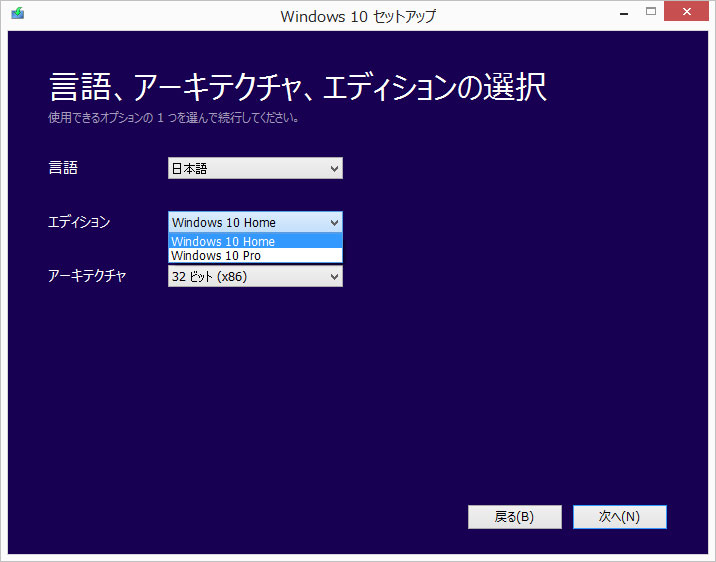This screenshot has height=562, width=716.
Task: Collapse the エディション combo box showing Windows 10 Home
Action: (x=255, y=222)
